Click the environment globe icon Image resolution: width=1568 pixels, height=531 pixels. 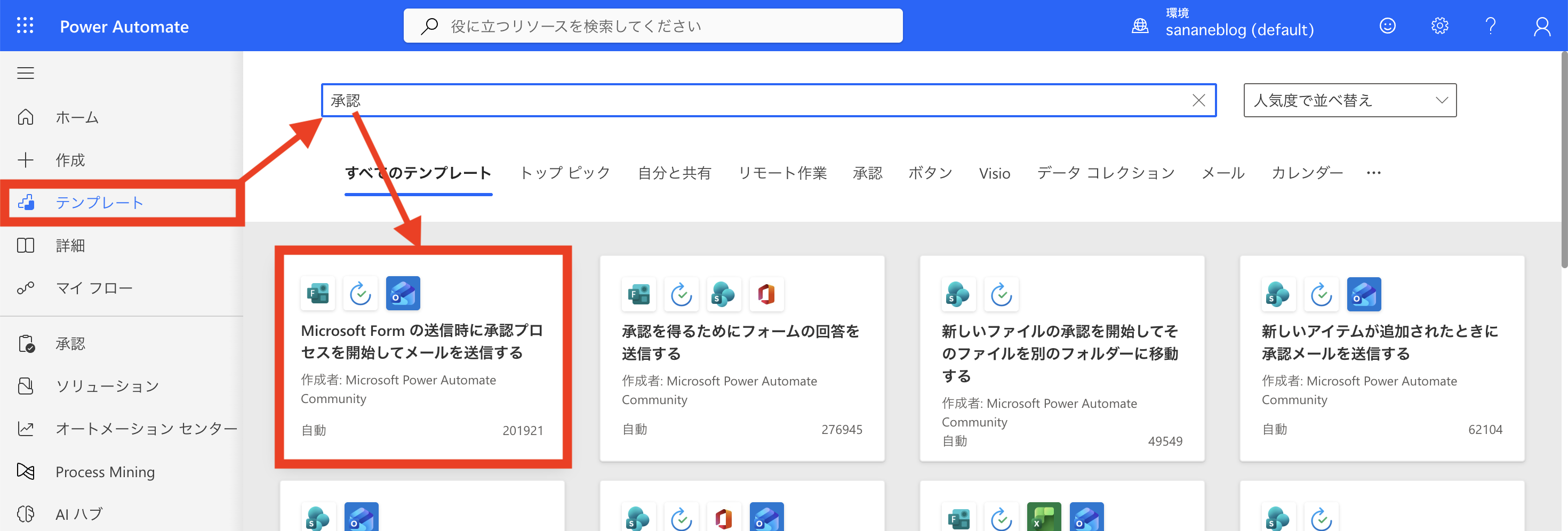tap(1140, 26)
